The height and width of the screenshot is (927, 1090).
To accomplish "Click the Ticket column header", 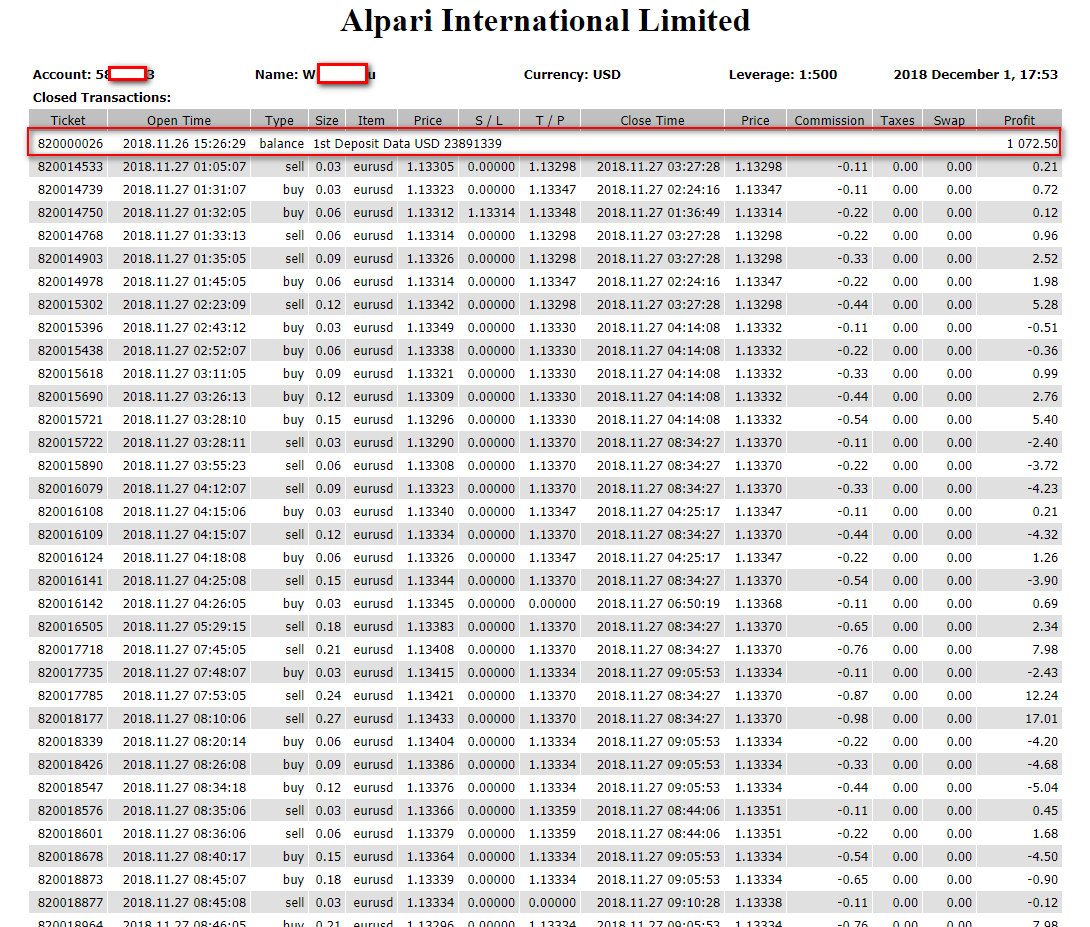I will (68, 120).
